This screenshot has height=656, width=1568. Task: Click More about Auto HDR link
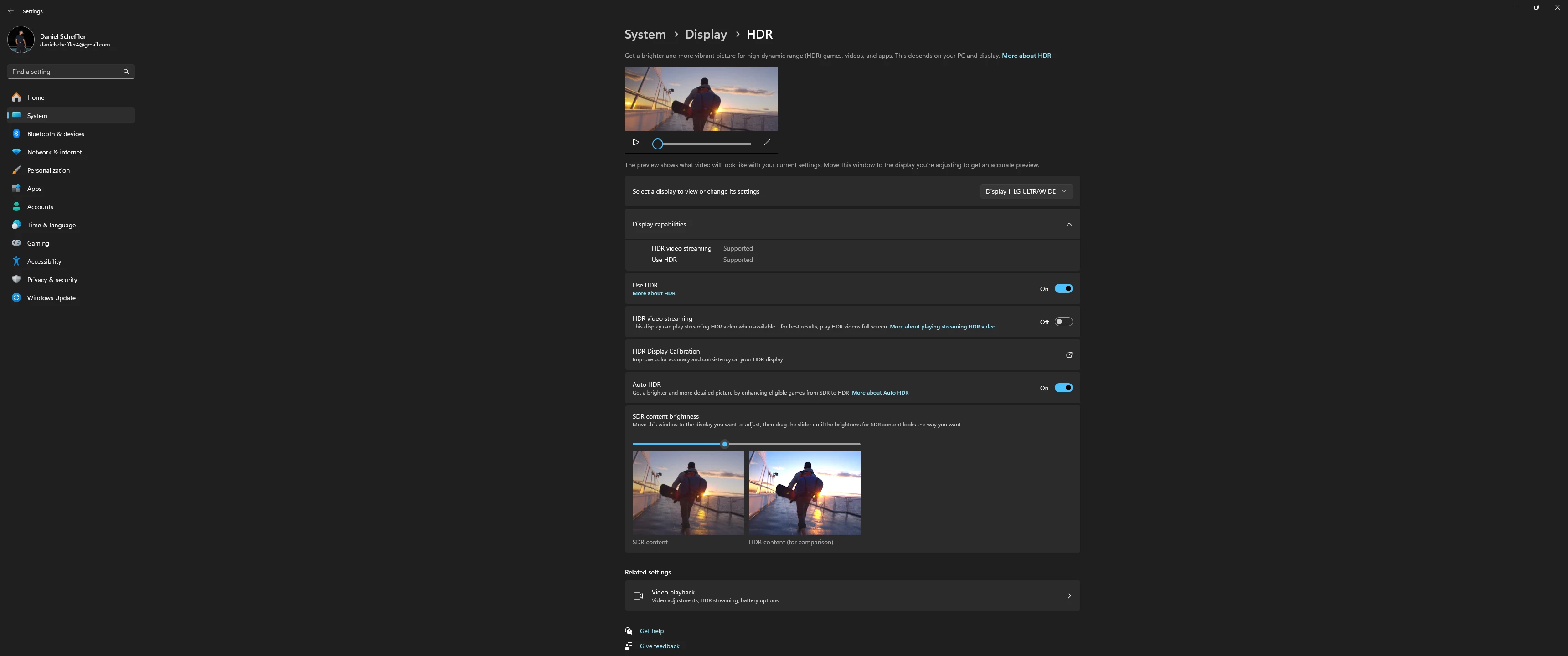pyautogui.click(x=880, y=393)
